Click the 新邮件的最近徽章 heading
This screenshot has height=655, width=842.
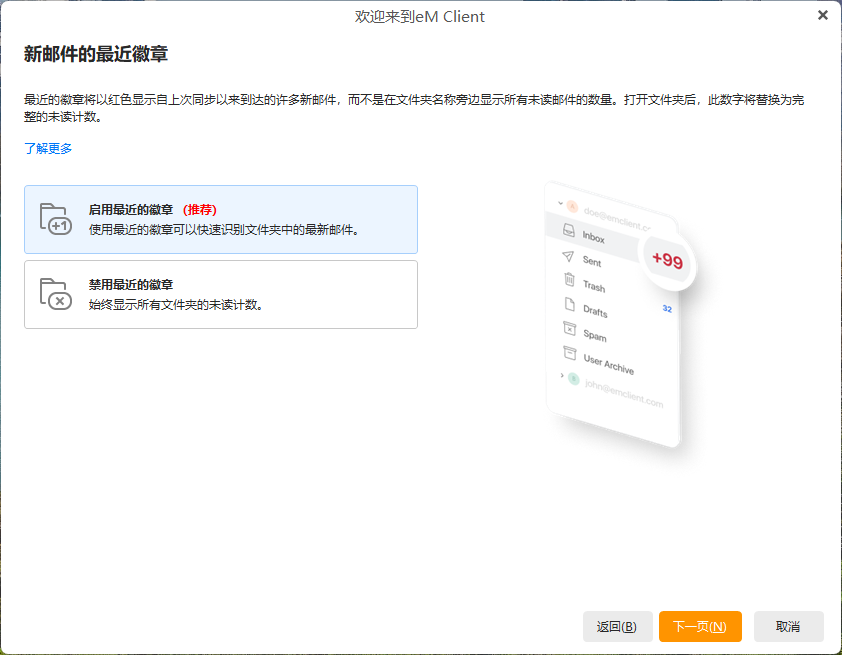(96, 54)
